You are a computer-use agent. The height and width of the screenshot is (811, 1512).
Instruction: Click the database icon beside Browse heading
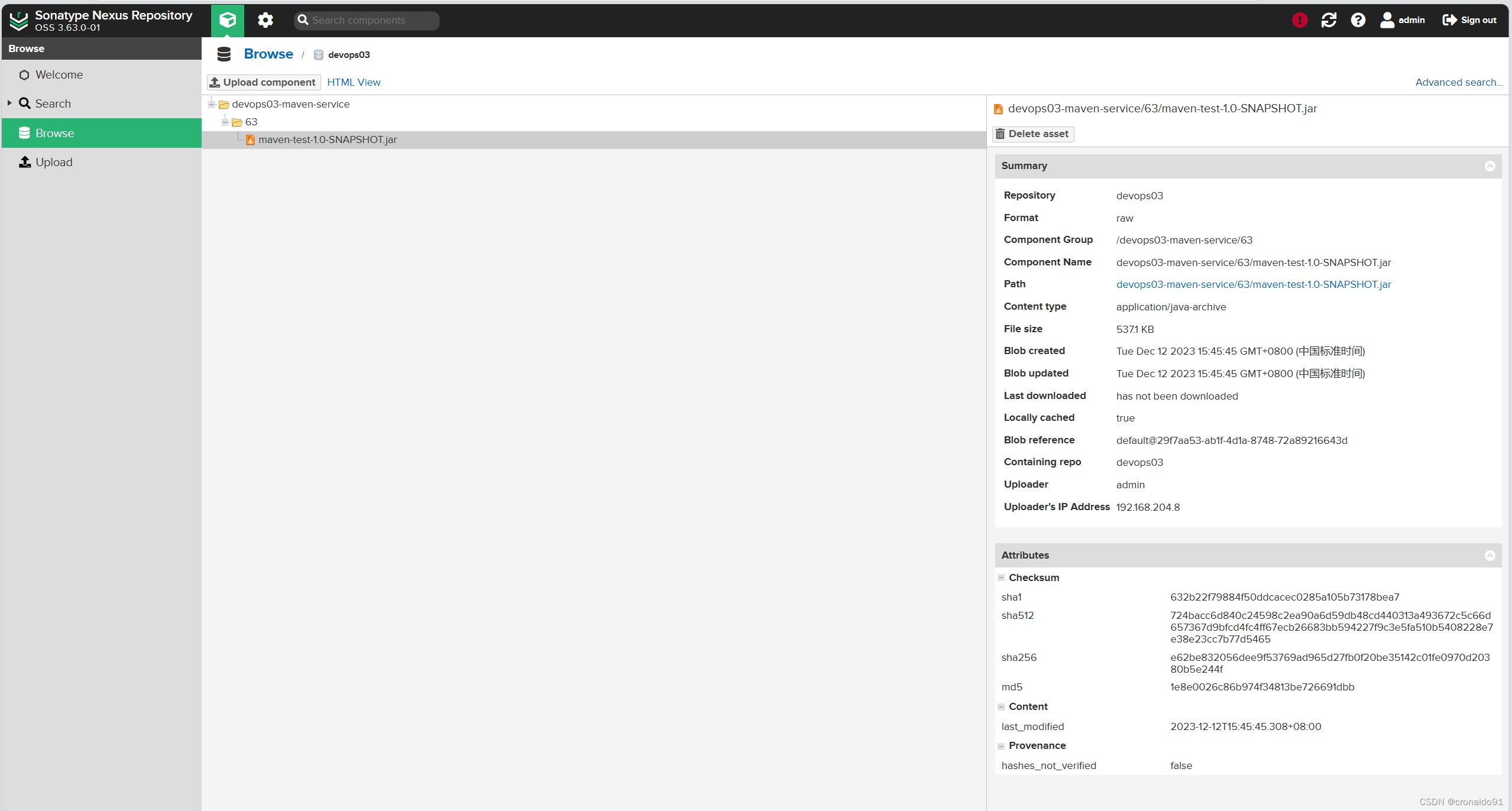click(224, 54)
